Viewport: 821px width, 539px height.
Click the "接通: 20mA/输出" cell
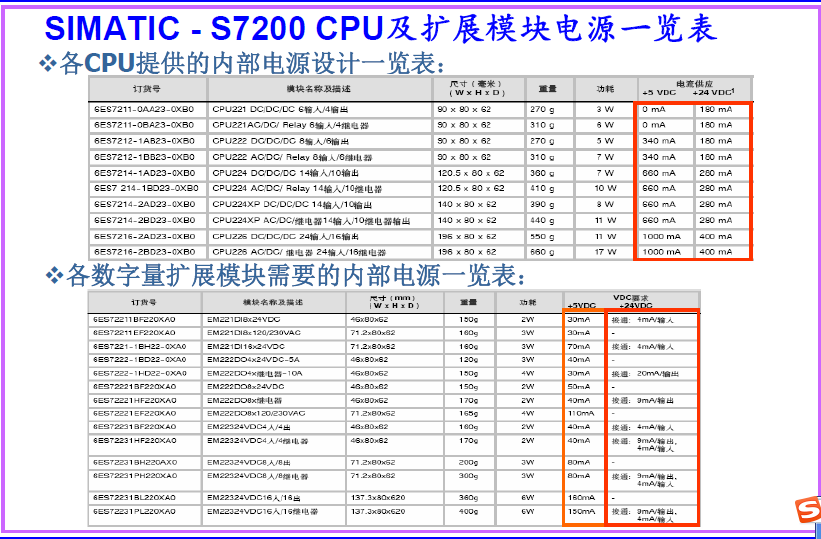pyautogui.click(x=645, y=373)
